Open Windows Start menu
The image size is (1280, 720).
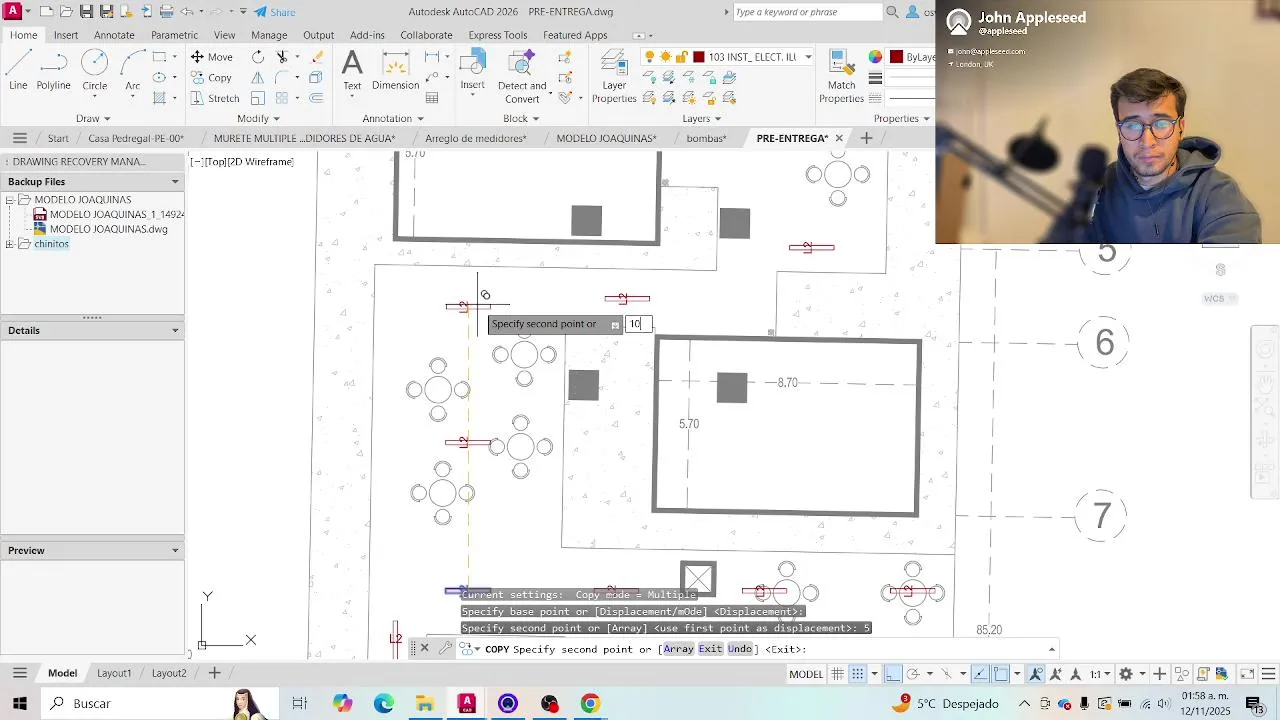20,703
